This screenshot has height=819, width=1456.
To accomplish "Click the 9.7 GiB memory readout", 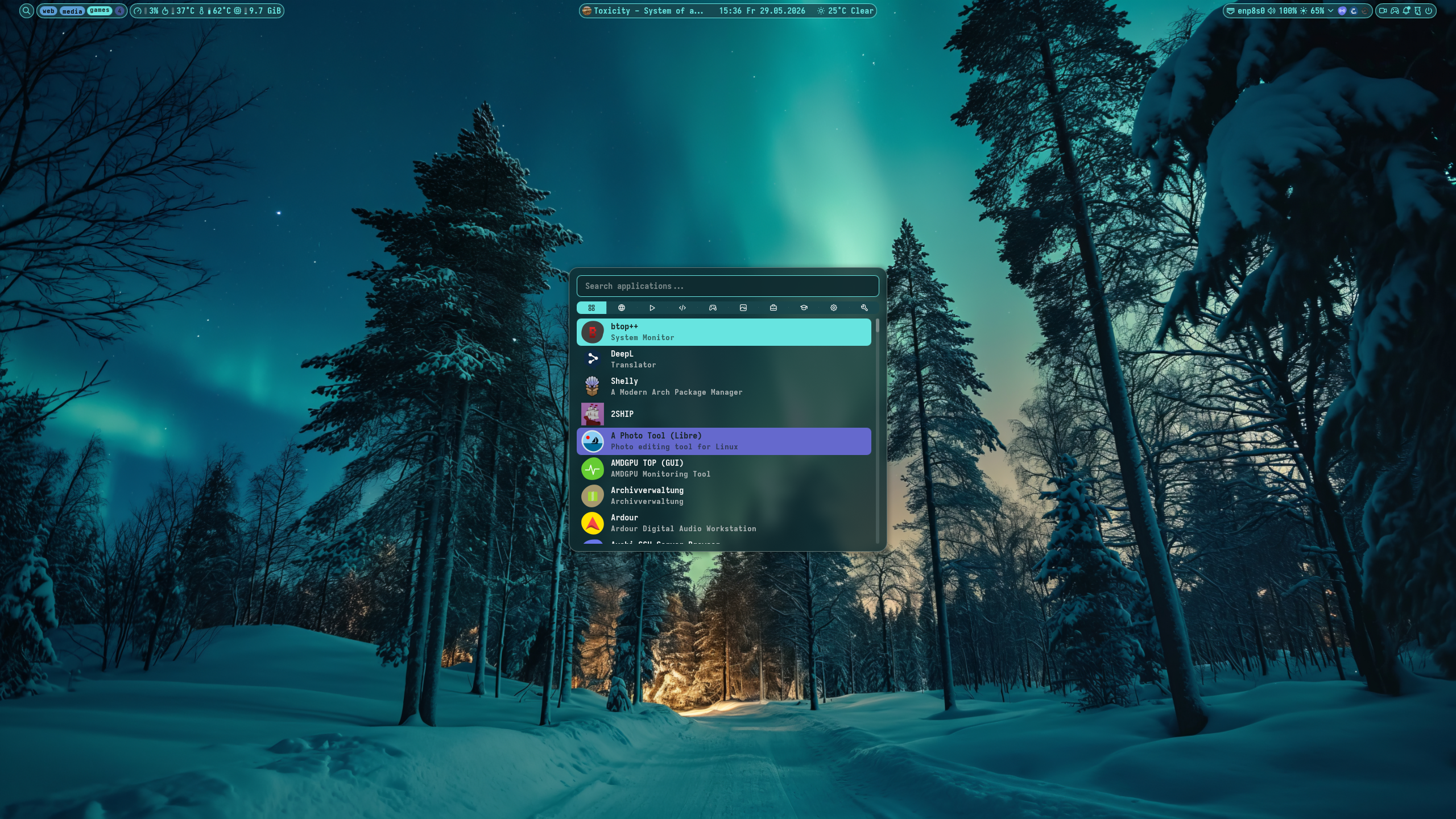I will click(265, 11).
